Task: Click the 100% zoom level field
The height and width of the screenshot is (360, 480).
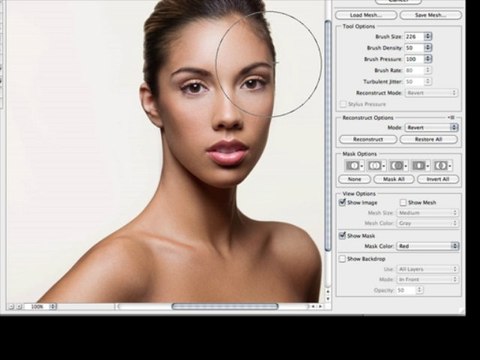Action: click(x=36, y=306)
